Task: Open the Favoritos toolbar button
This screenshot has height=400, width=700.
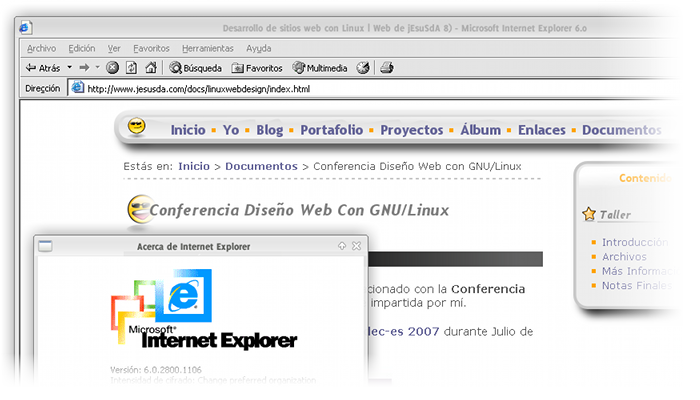Action: [x=257, y=68]
